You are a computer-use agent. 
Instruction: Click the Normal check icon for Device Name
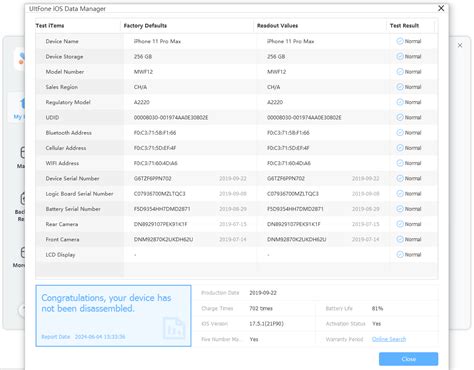(x=400, y=41)
